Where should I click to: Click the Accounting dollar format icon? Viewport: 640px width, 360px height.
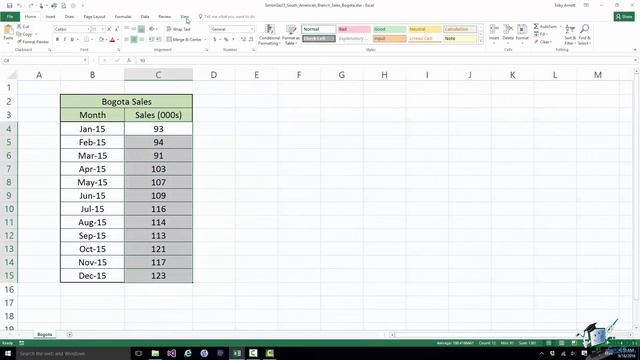215,39
